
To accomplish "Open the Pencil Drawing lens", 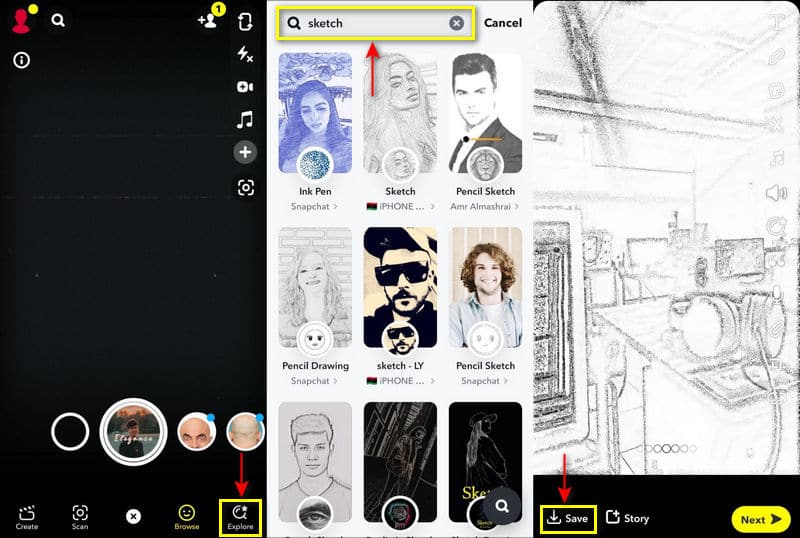I will [x=315, y=287].
